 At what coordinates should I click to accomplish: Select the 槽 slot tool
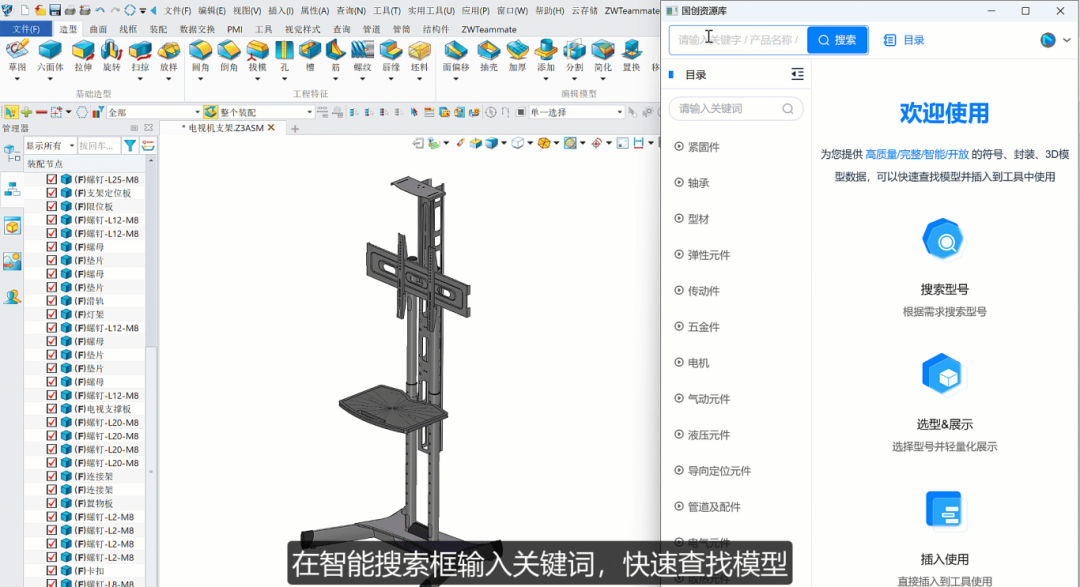click(310, 56)
